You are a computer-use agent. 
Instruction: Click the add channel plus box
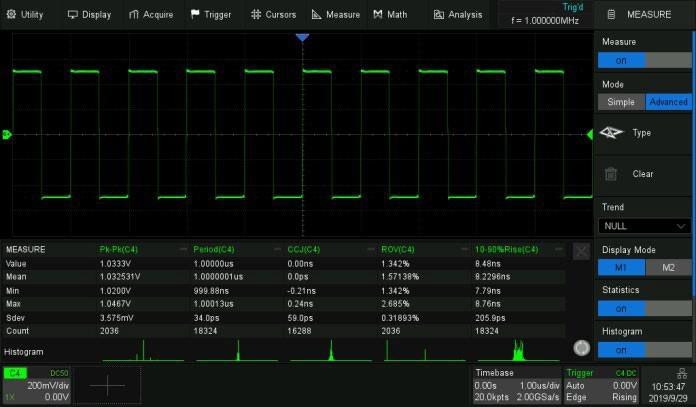click(x=108, y=385)
